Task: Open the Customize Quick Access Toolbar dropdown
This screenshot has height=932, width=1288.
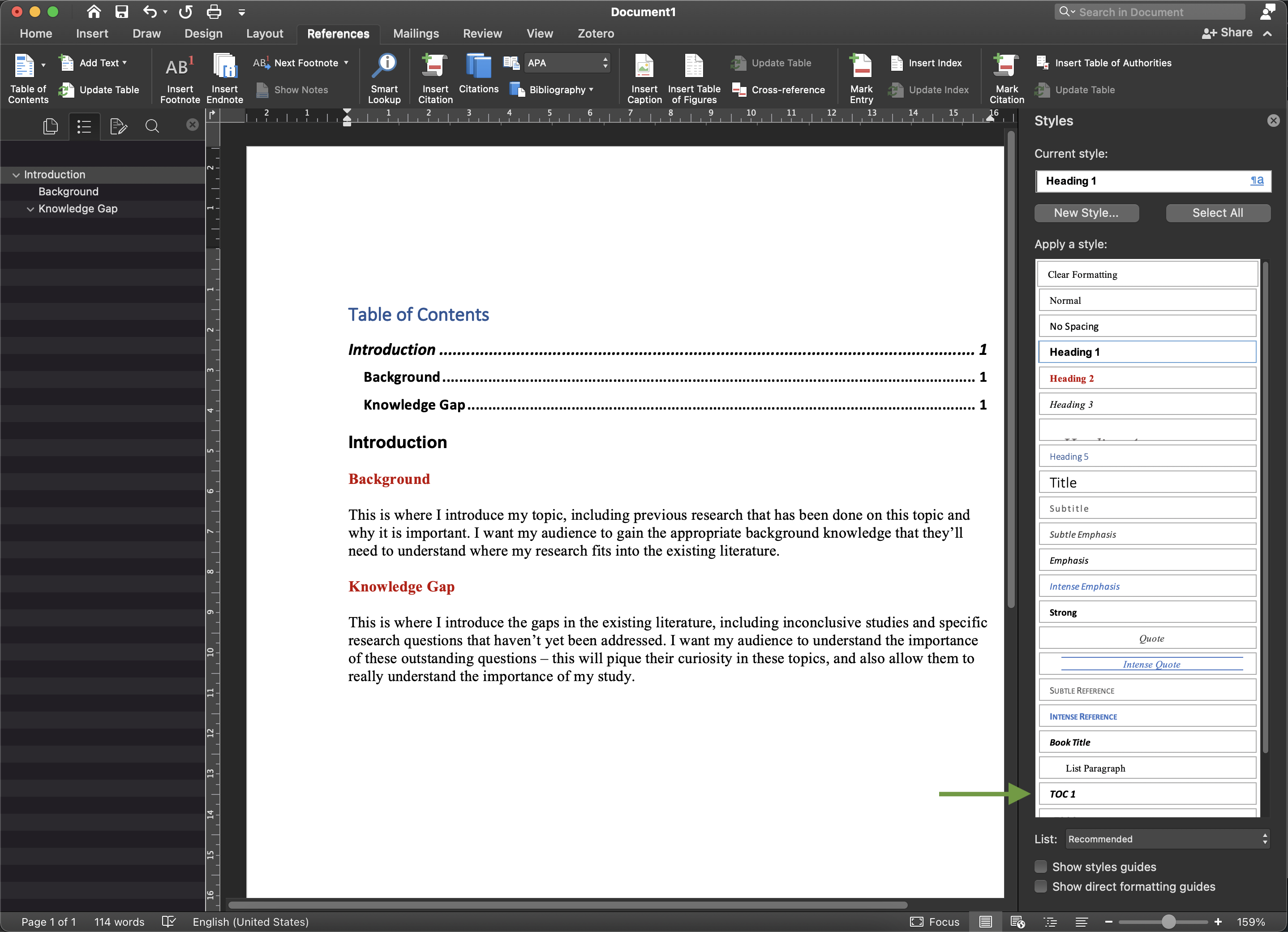Action: [241, 12]
